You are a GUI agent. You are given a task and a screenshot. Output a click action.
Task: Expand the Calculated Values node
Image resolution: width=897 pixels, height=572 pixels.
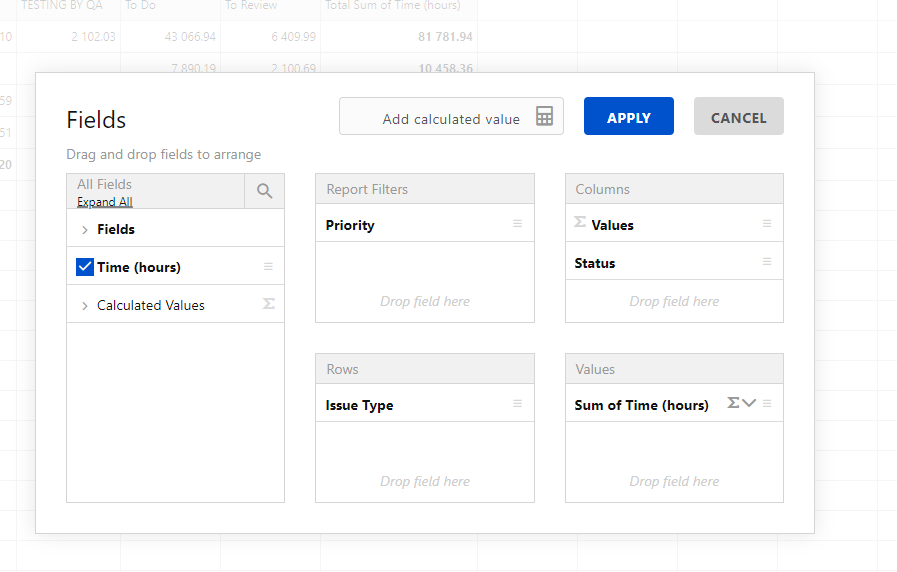point(85,306)
